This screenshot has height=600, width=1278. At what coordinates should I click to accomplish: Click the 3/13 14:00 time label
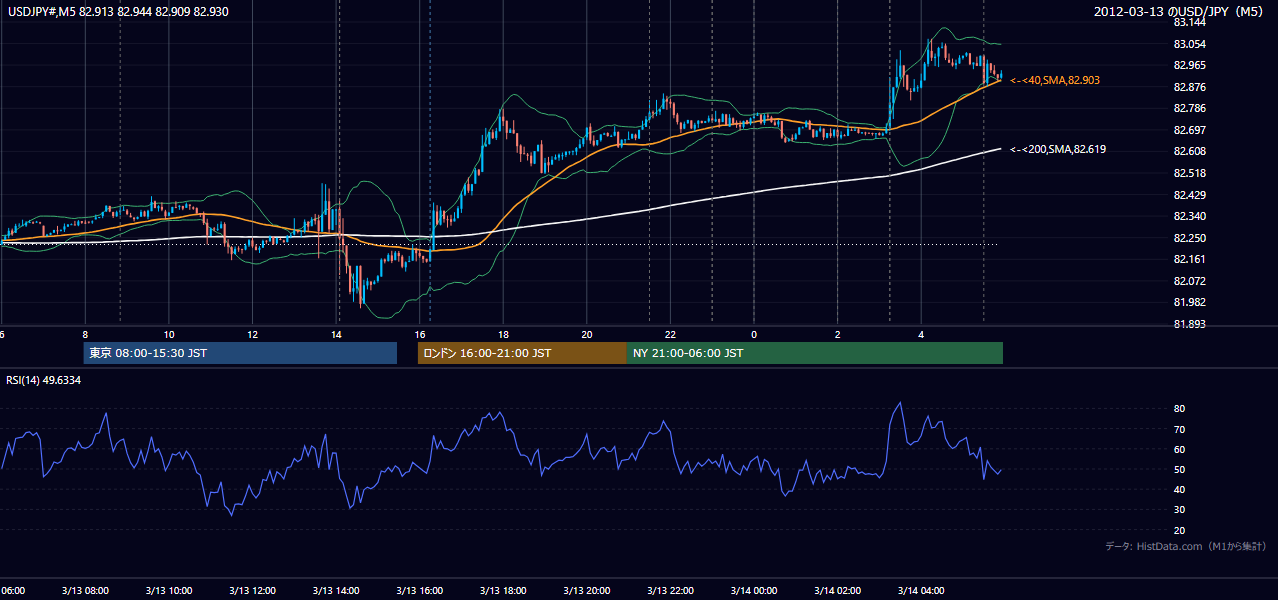coord(336,591)
